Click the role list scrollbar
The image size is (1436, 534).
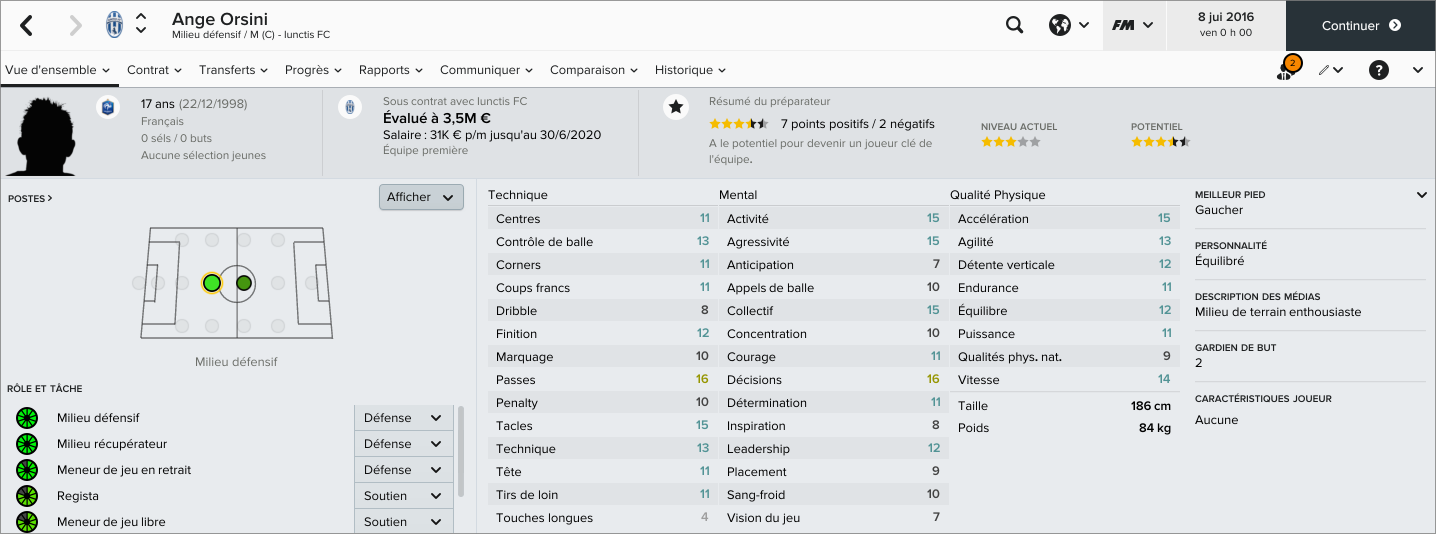[x=460, y=451]
